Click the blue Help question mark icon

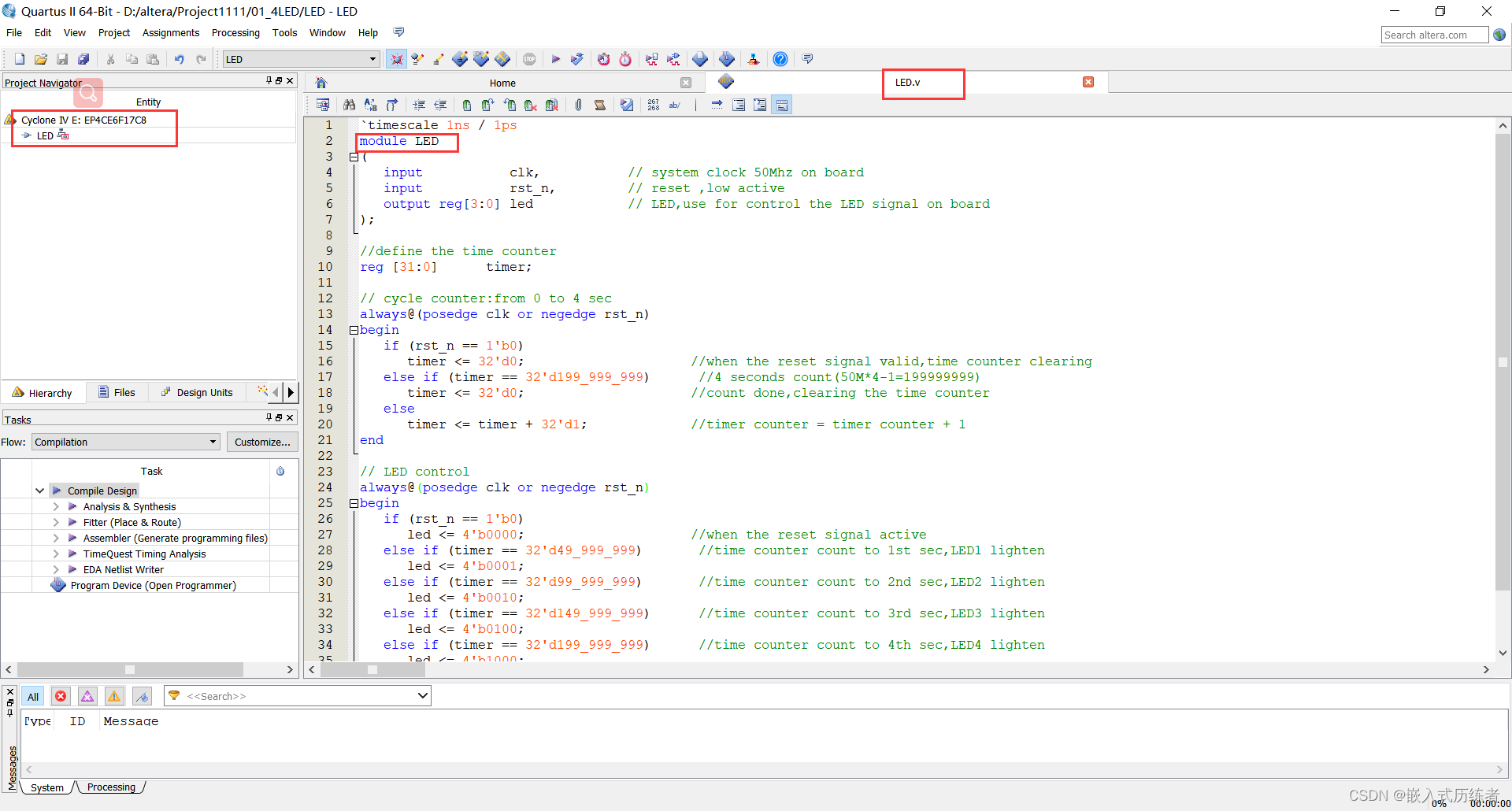[780, 59]
